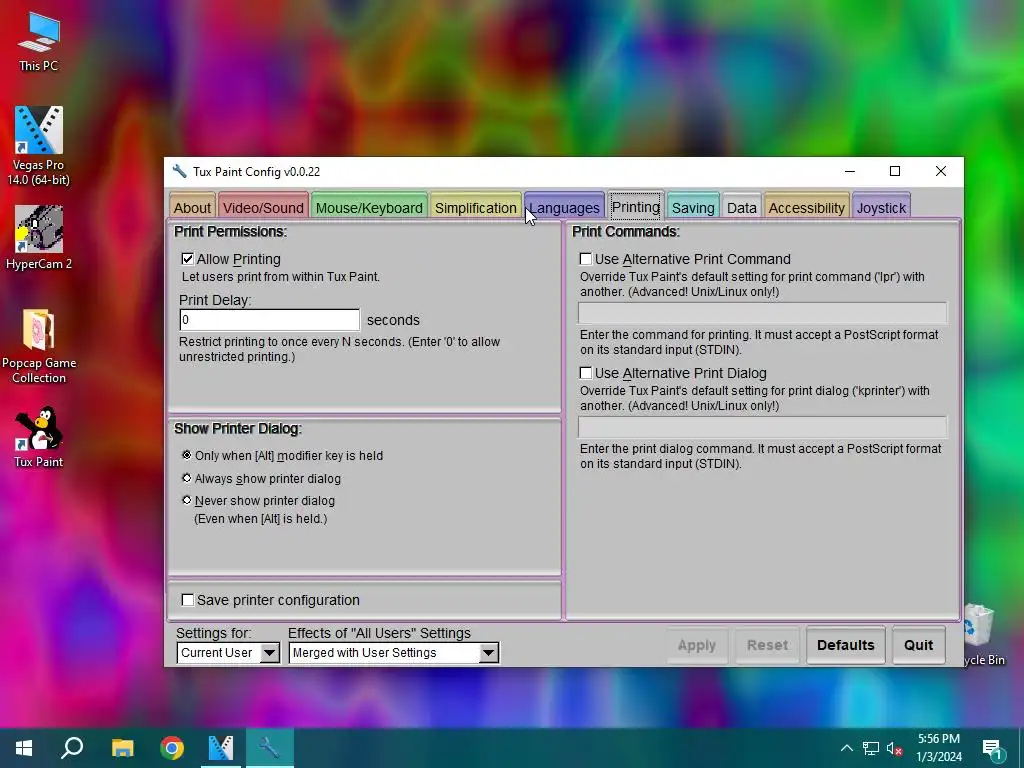Select Tux Paint Config taskbar icon
Viewport: 1024px width, 768px height.
[270, 748]
